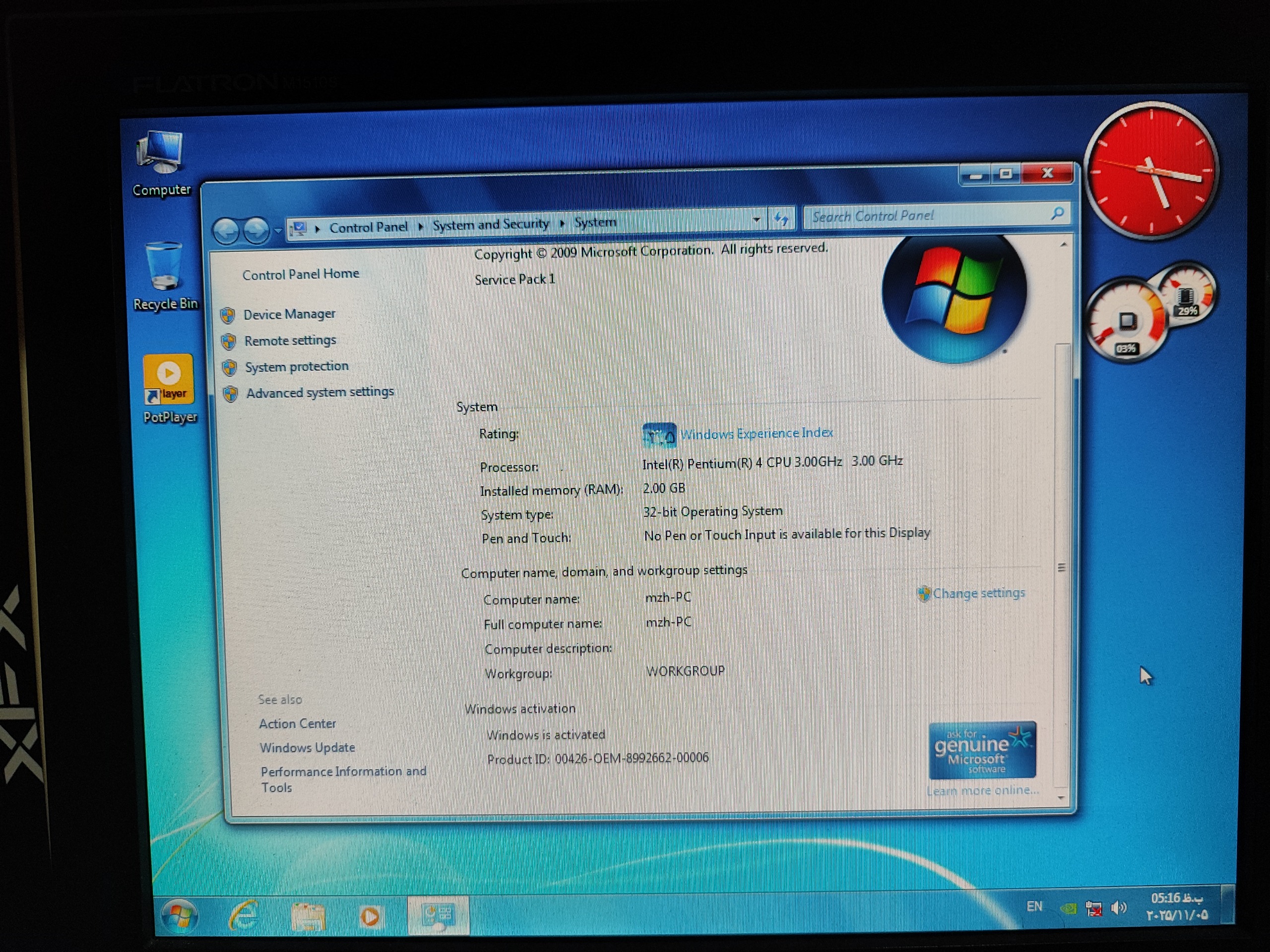Click the taskbar clock and date

pos(1176,906)
